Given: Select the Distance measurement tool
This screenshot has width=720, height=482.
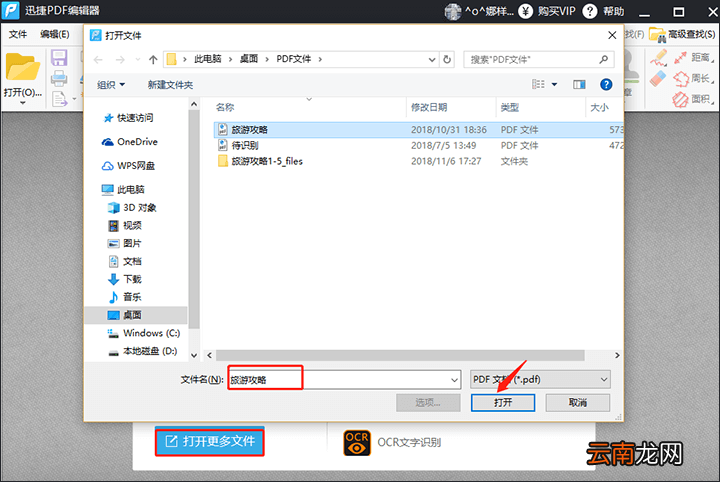Looking at the screenshot, I should [x=693, y=57].
